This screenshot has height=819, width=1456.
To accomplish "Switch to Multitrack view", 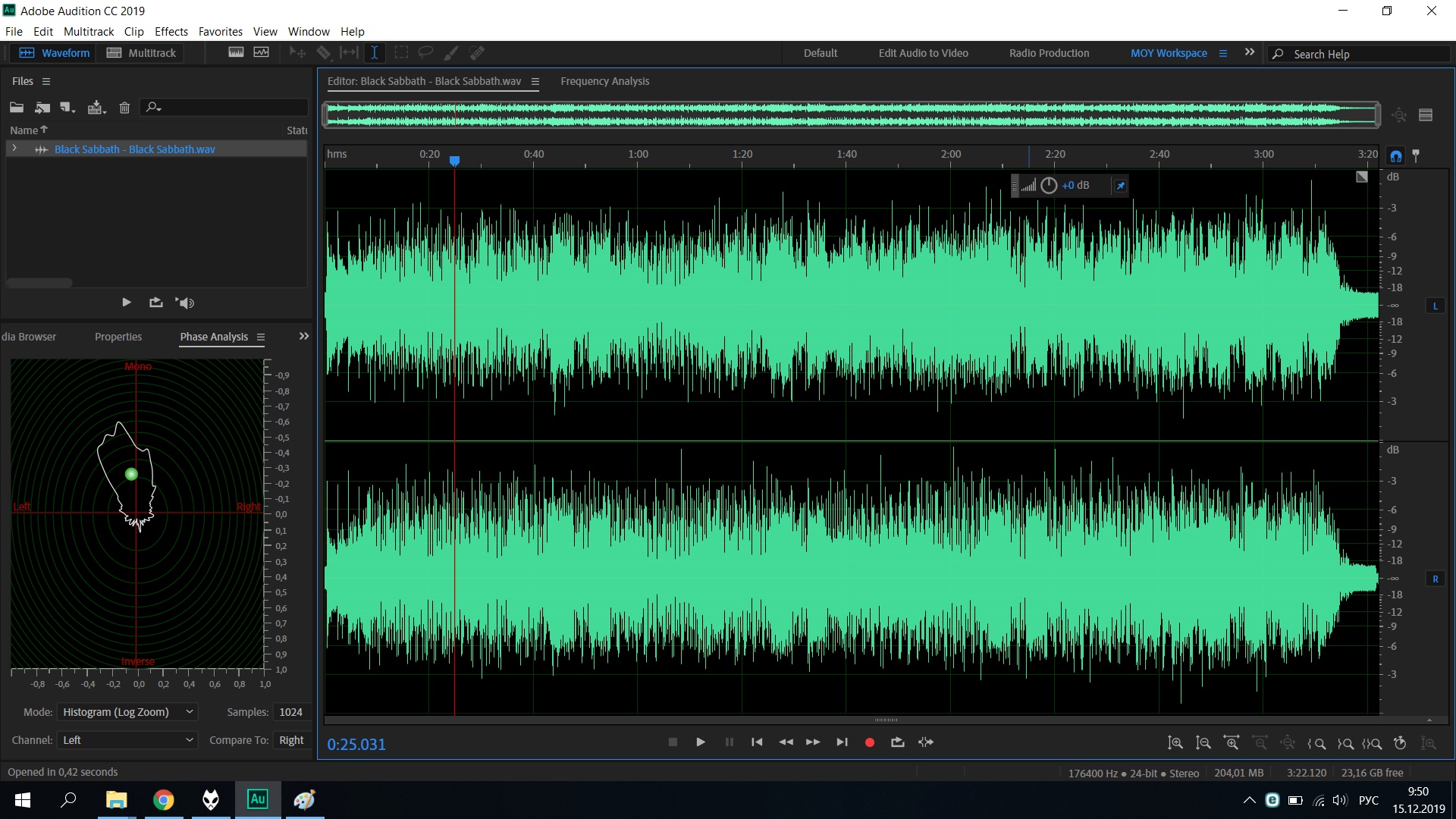I will pos(141,52).
